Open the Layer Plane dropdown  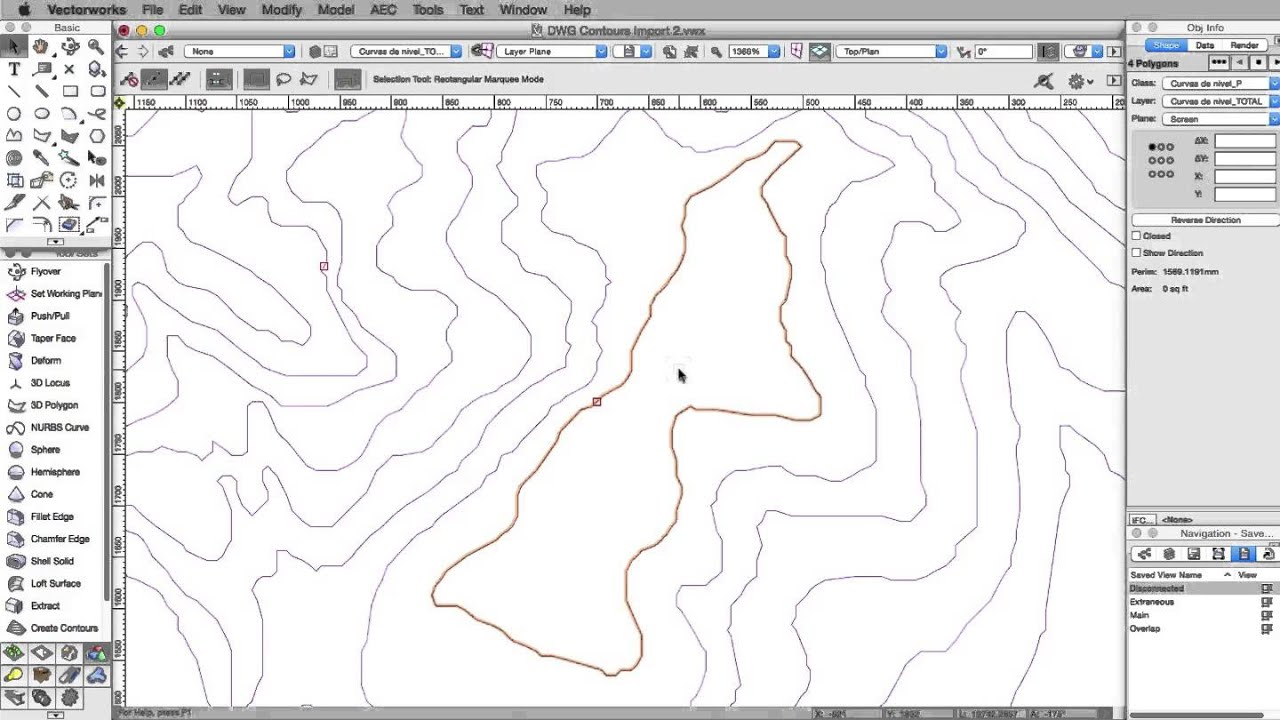click(x=552, y=51)
